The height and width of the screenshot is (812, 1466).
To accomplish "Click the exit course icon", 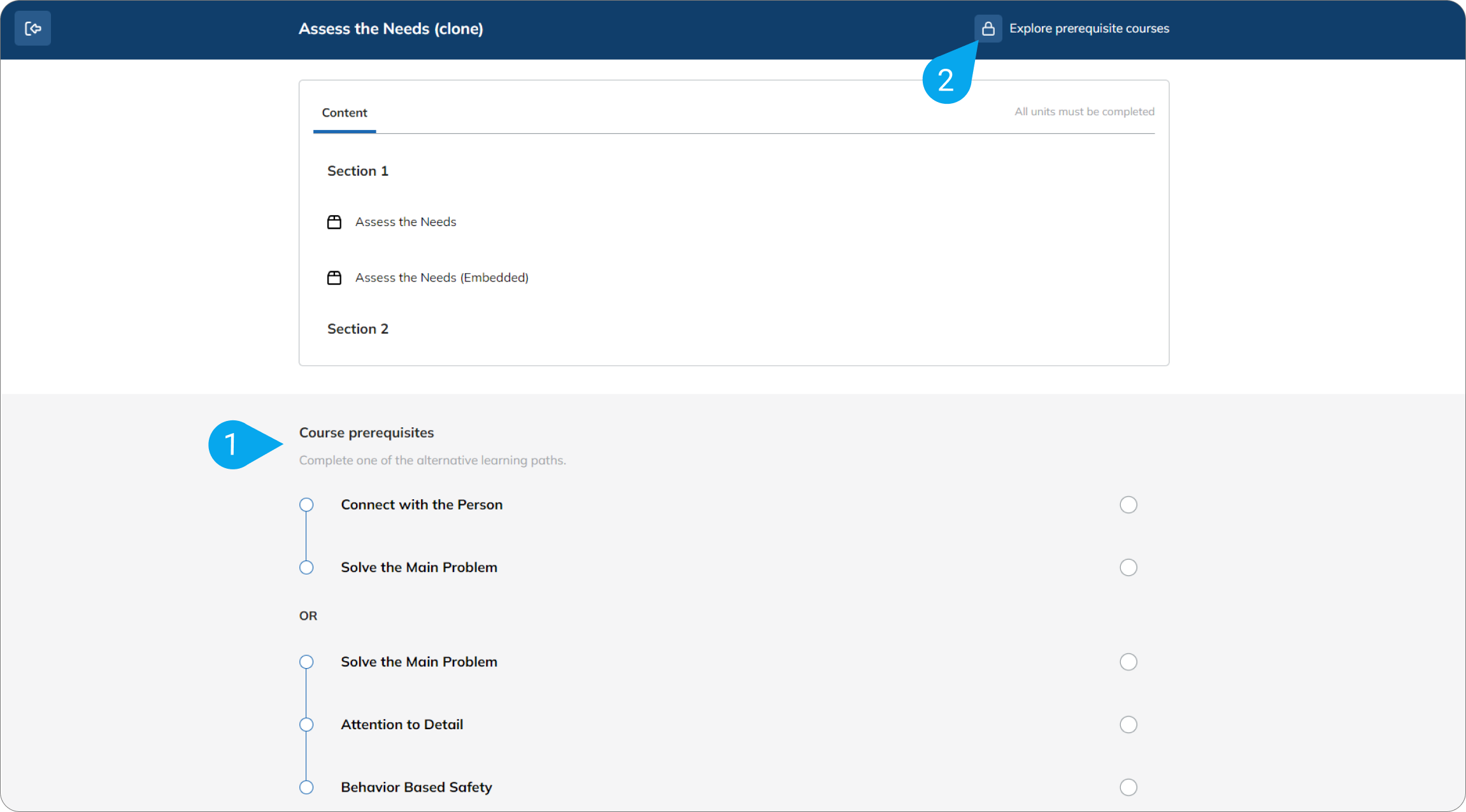I will [x=32, y=29].
